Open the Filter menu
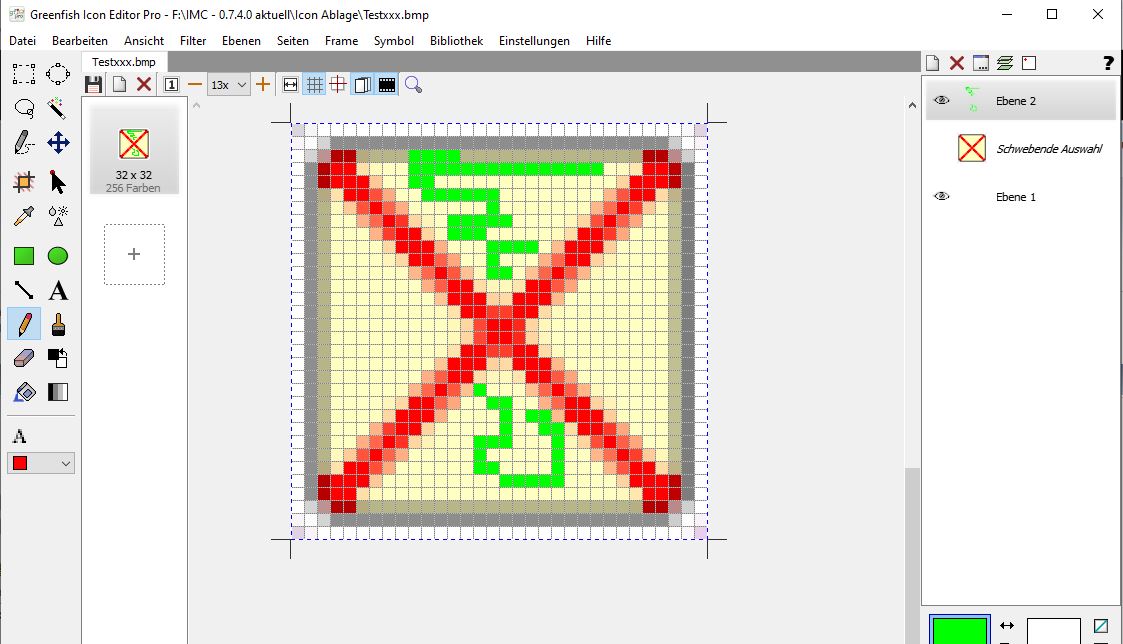This screenshot has width=1123, height=644. point(193,41)
